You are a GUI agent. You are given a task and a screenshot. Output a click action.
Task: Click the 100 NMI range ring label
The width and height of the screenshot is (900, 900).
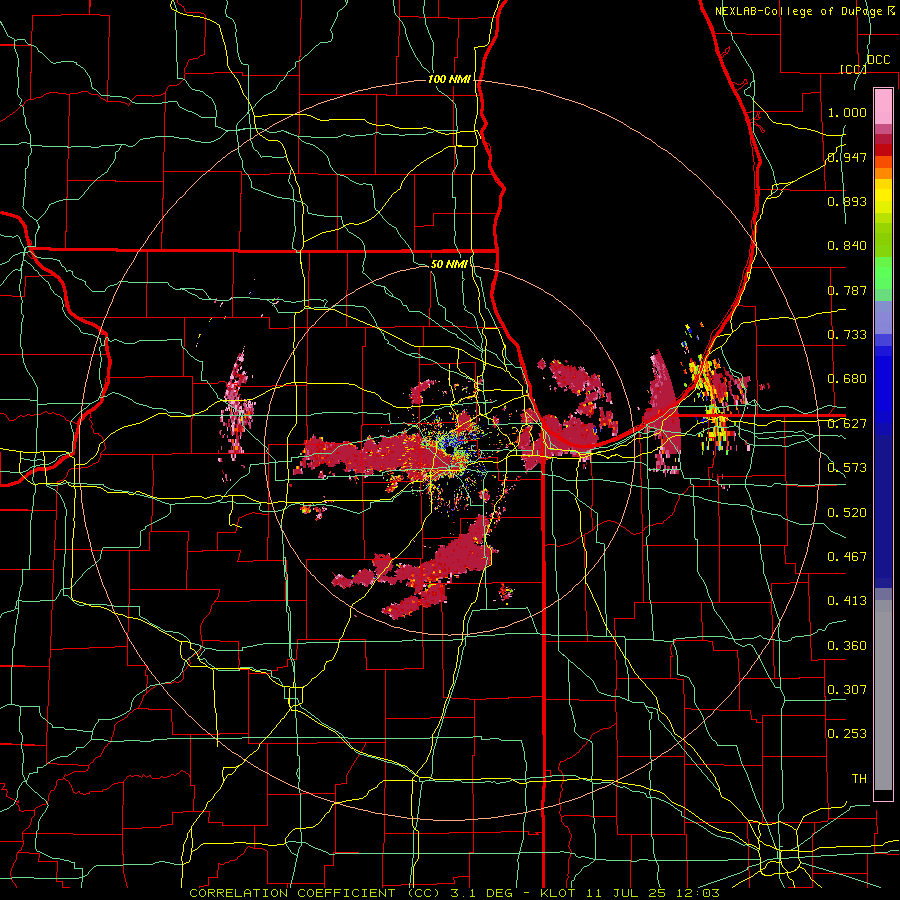tap(449, 79)
